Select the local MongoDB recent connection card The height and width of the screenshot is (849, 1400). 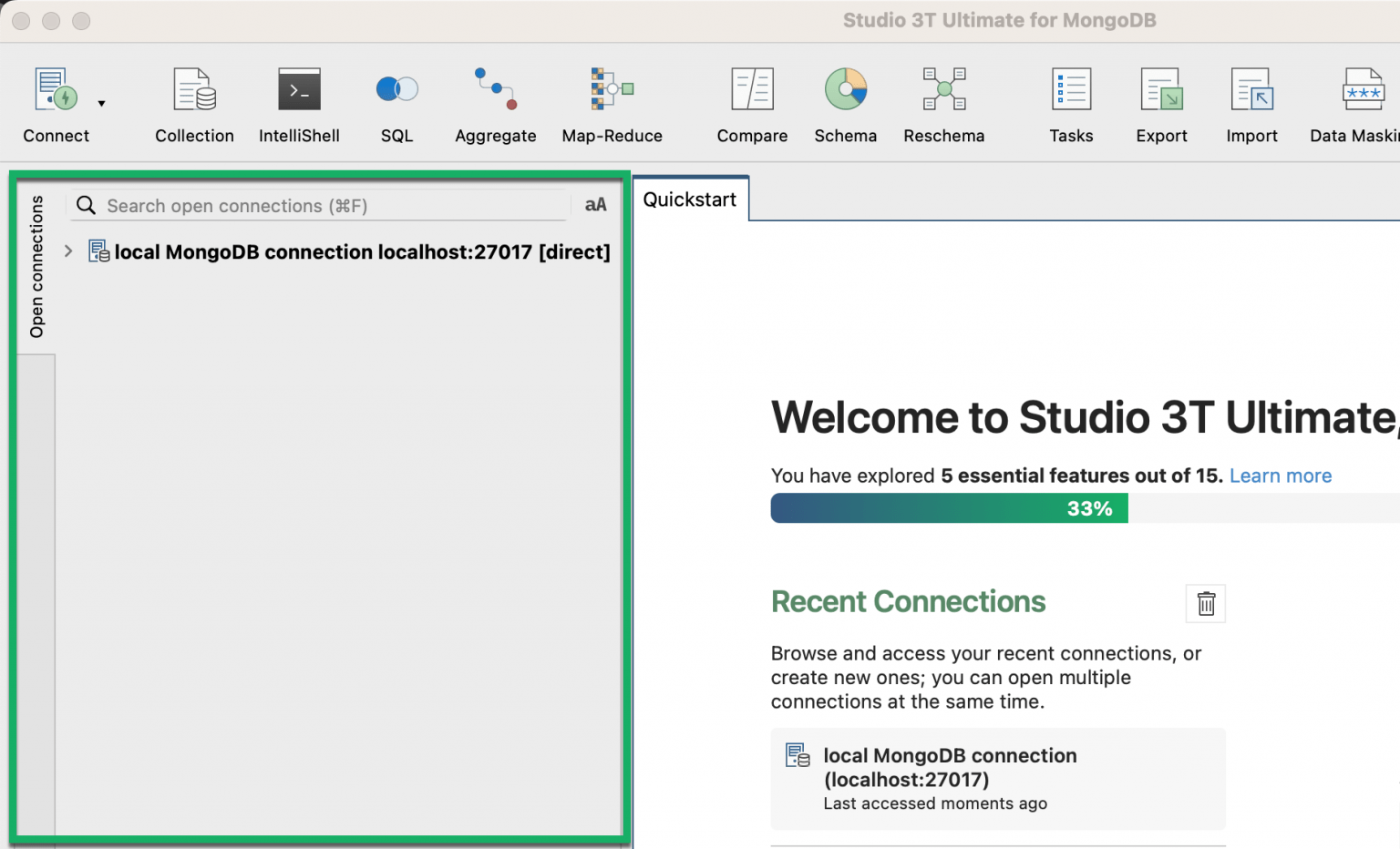coord(997,779)
